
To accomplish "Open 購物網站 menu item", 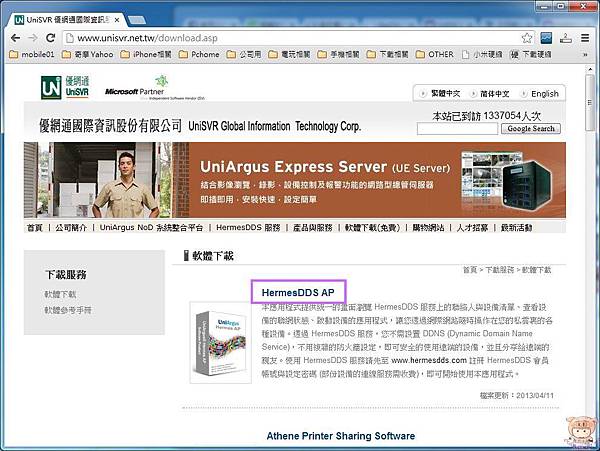I will (x=428, y=228).
